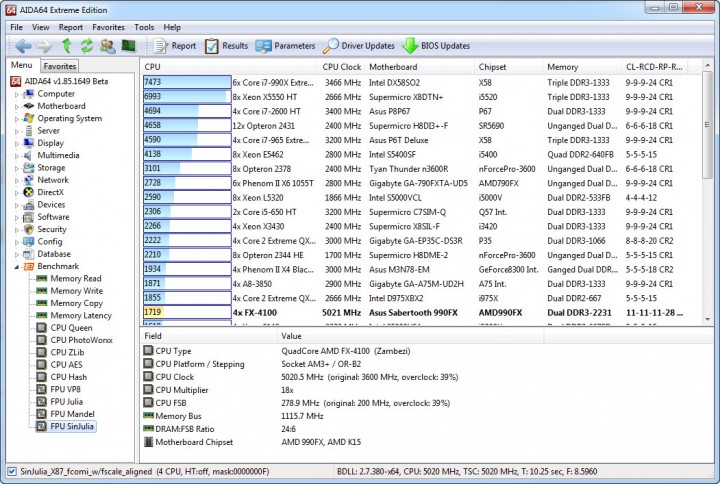This screenshot has width=720, height=484.
Task: Select the Display tree icon
Action: point(29,143)
